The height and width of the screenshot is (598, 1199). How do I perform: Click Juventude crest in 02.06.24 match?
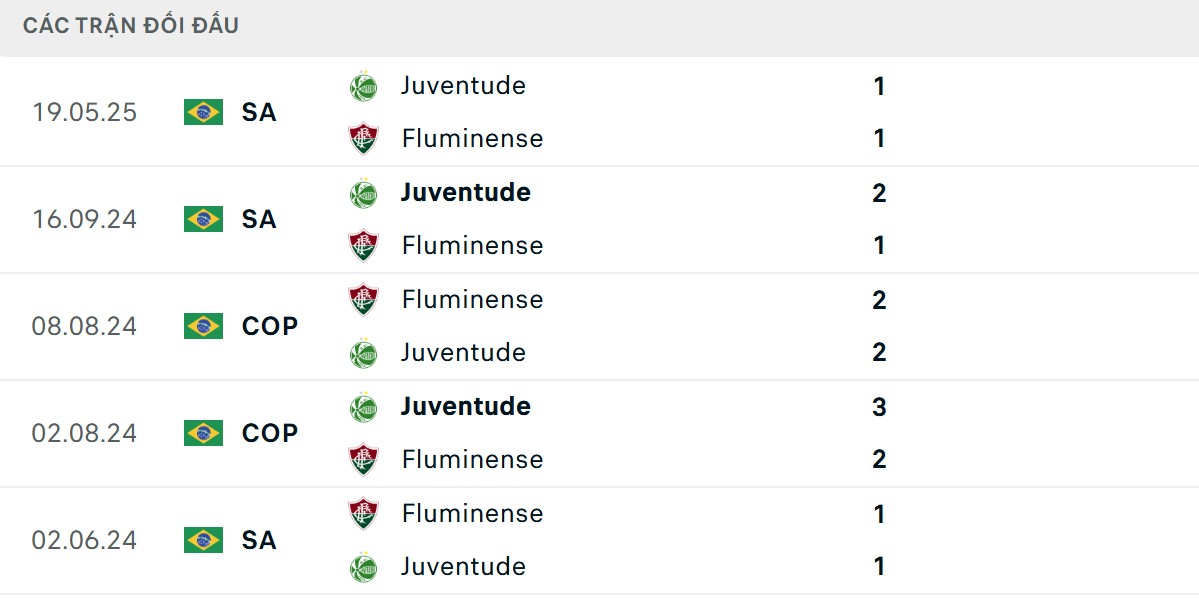point(364,567)
